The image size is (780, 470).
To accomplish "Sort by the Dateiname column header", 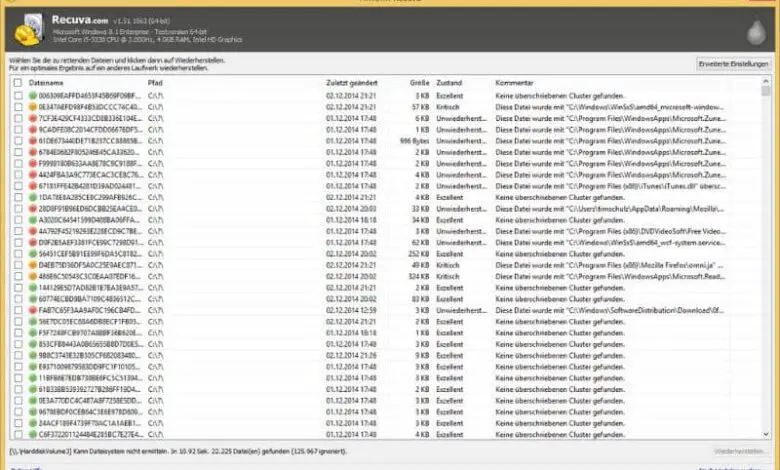I will tap(46, 83).
